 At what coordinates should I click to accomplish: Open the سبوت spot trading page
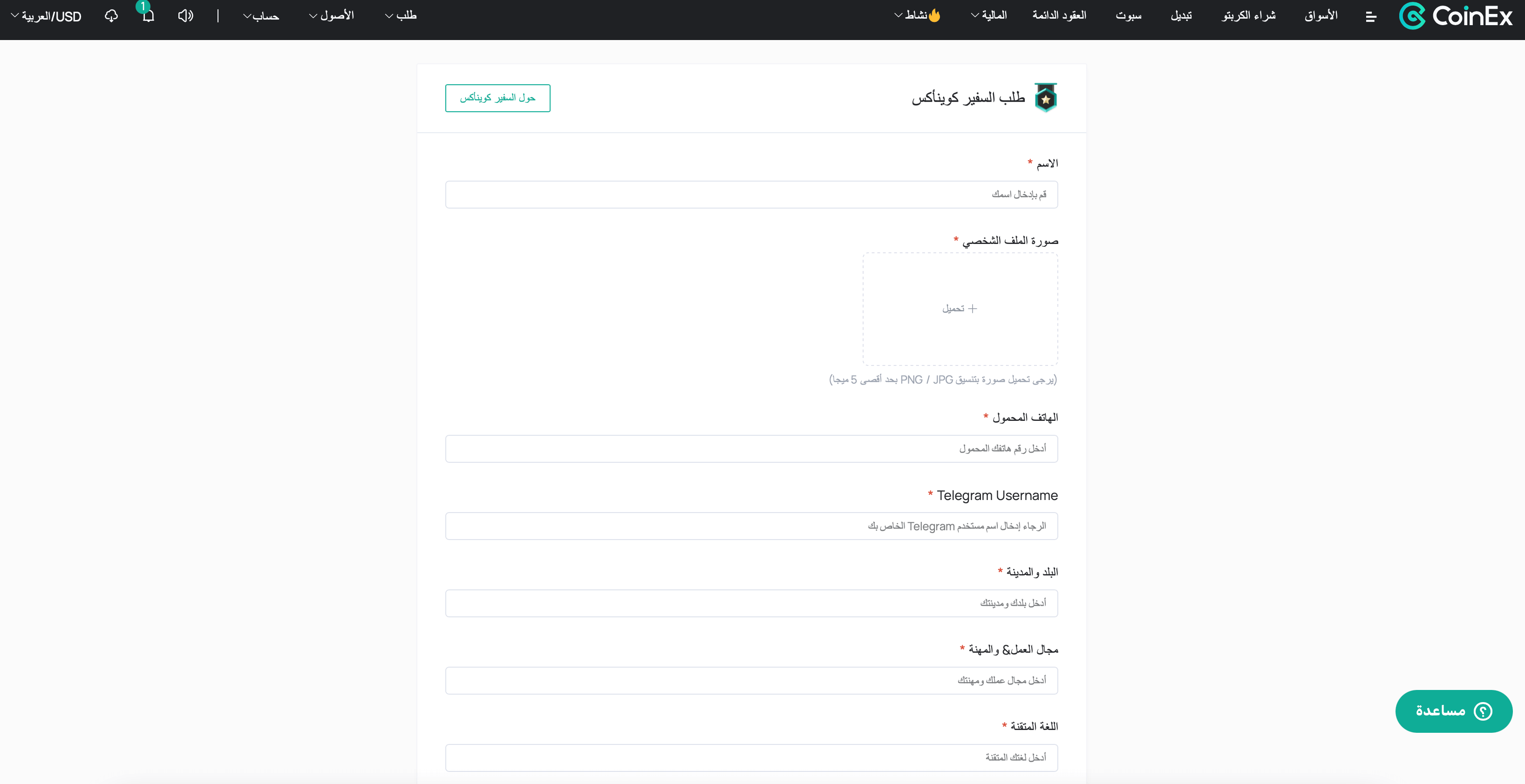1128,15
